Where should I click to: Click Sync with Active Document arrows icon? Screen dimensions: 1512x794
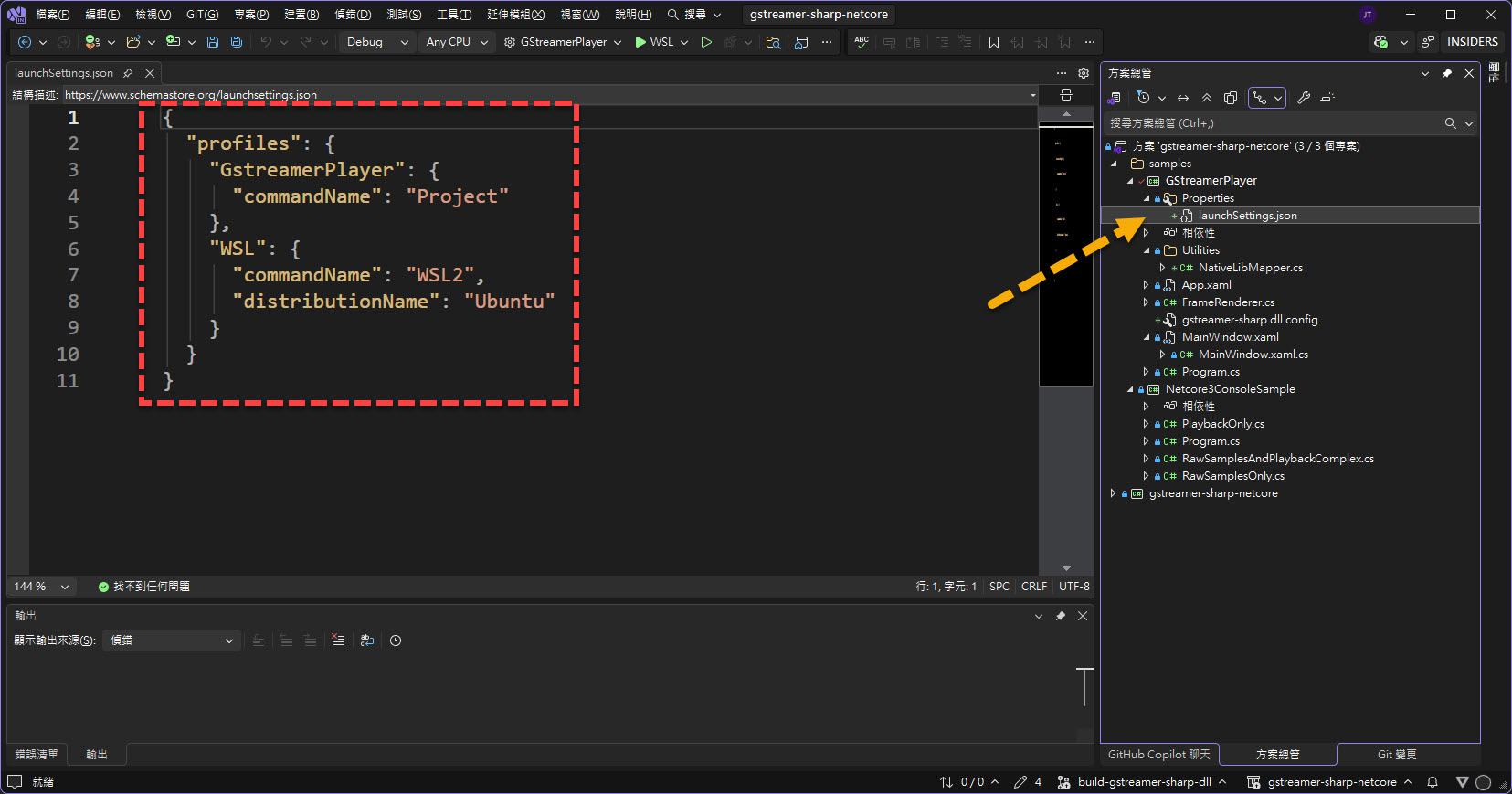coord(1183,98)
